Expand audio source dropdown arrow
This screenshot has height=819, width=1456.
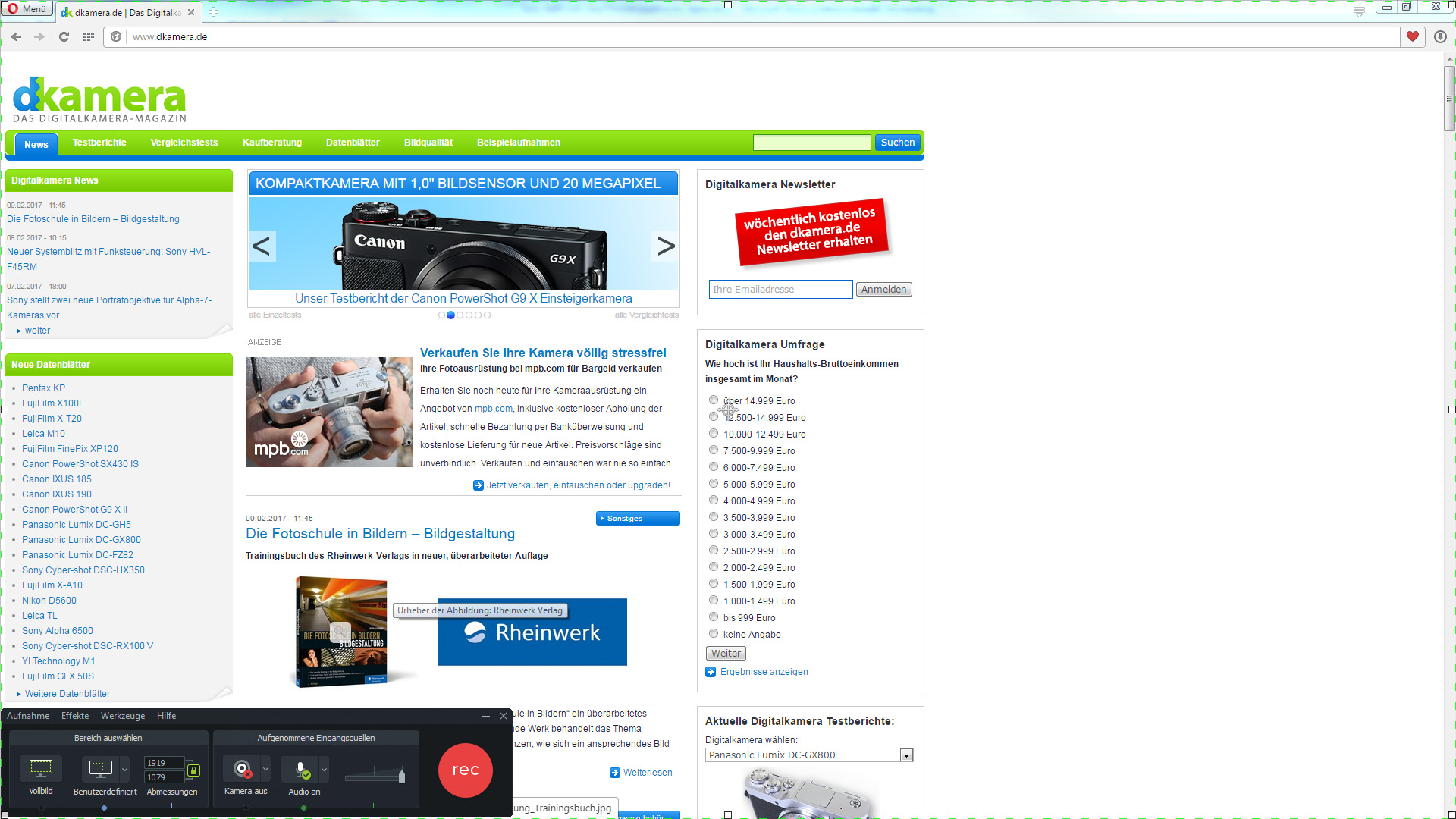coord(324,769)
